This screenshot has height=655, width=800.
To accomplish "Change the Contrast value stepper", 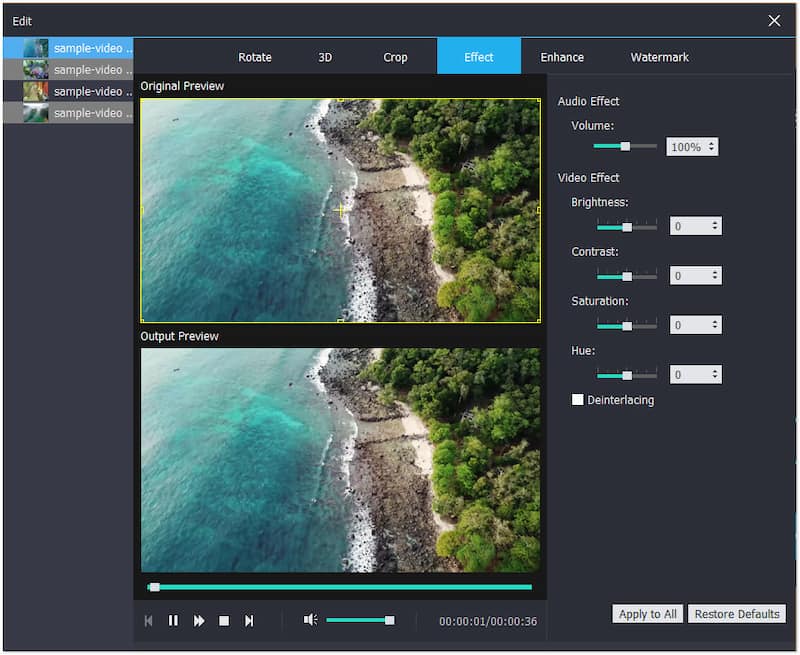I will 715,276.
